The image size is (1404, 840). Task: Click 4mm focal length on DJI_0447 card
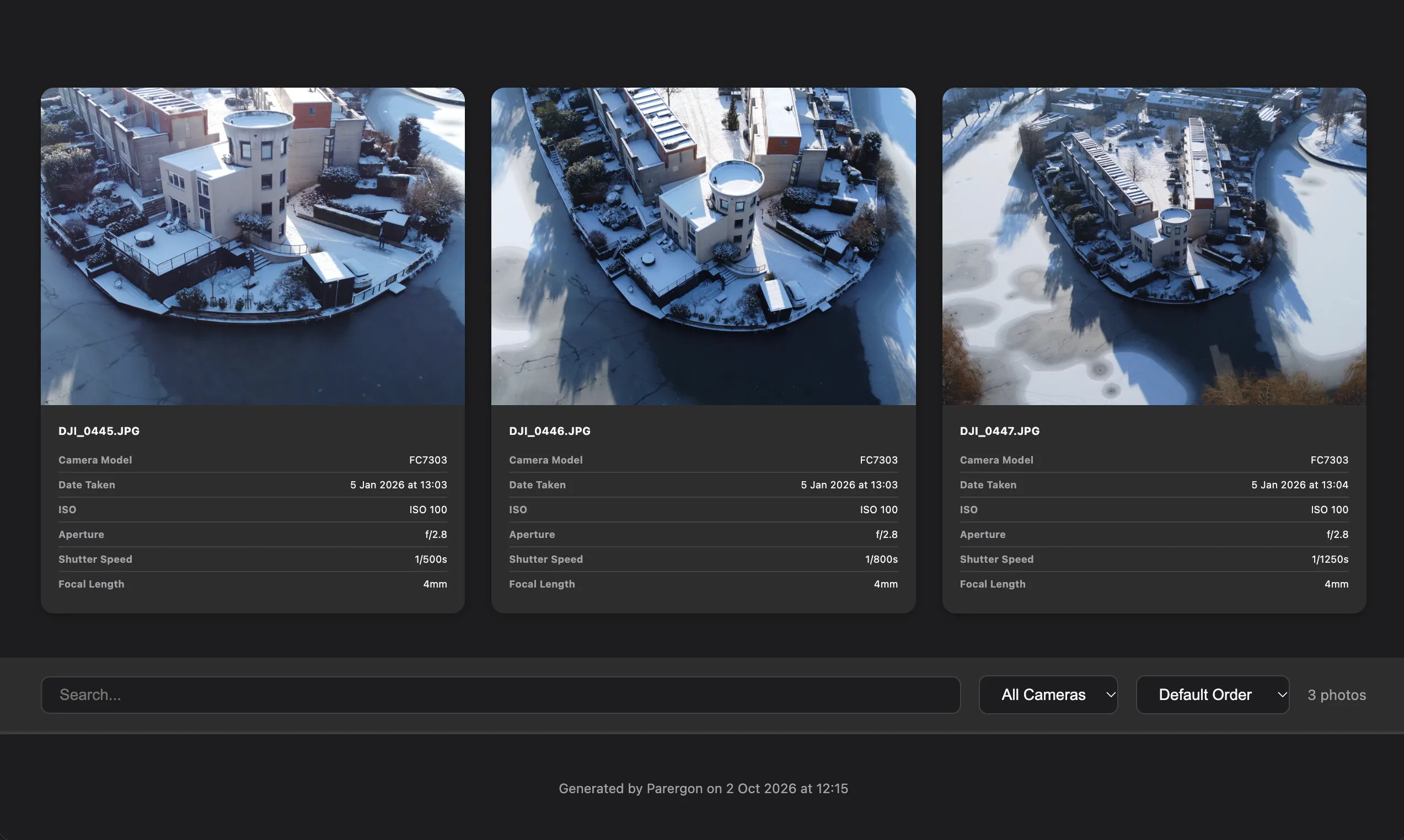point(1336,584)
